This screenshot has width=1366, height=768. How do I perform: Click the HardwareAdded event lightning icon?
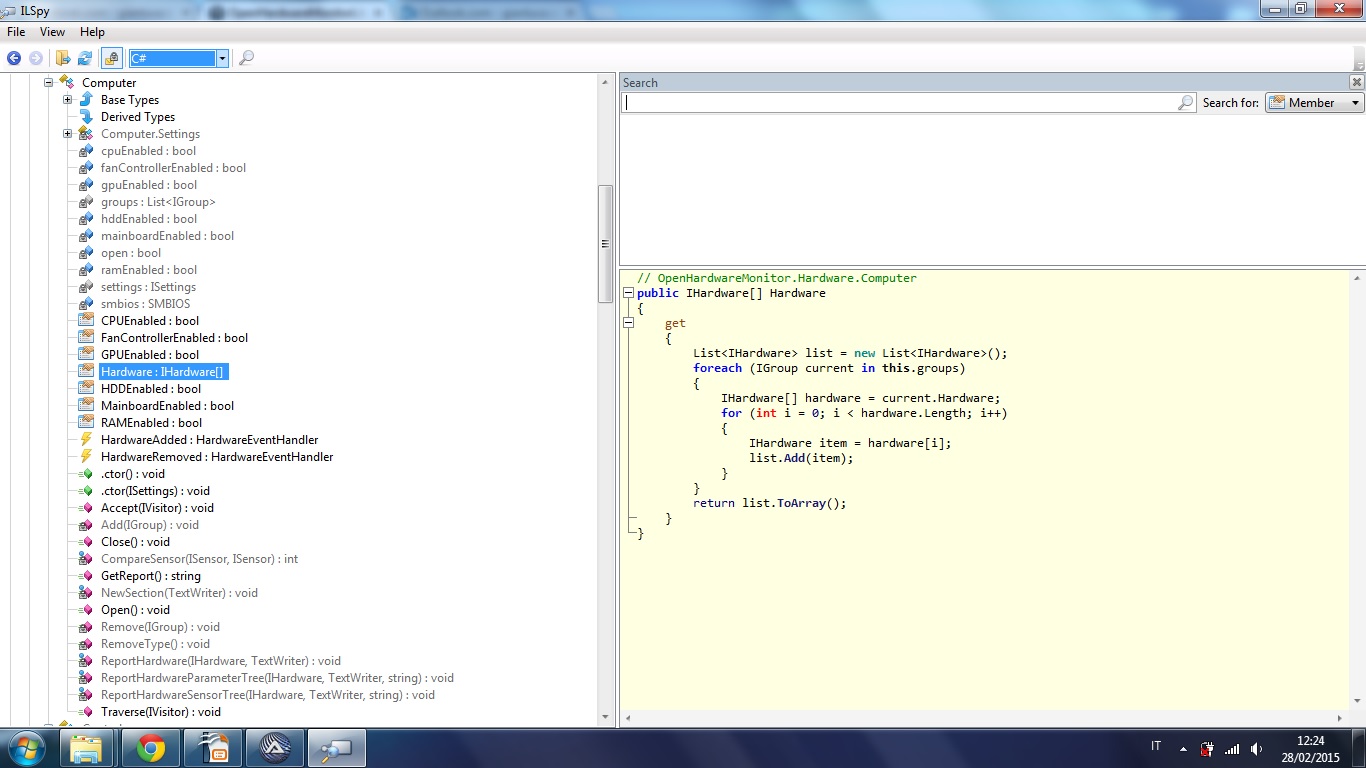tap(86, 440)
